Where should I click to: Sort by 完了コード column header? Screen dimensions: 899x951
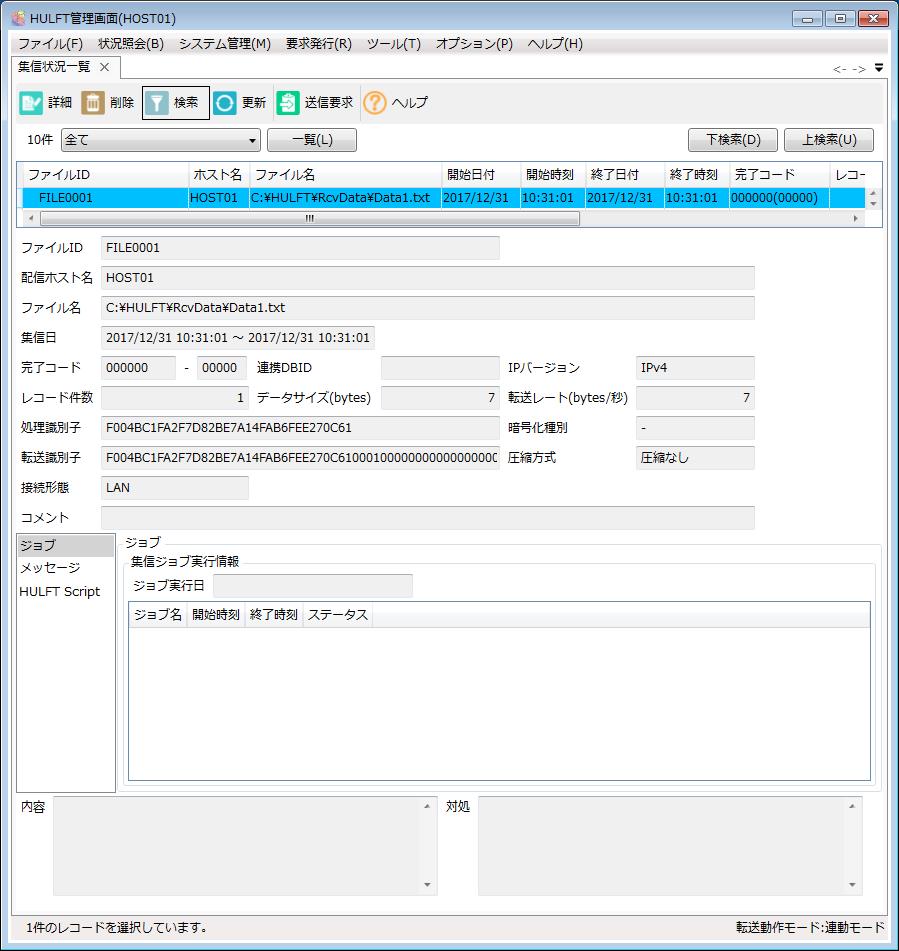tap(779, 175)
